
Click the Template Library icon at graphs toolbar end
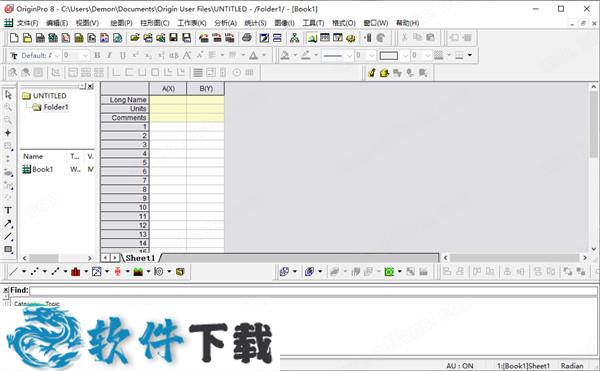[x=180, y=272]
